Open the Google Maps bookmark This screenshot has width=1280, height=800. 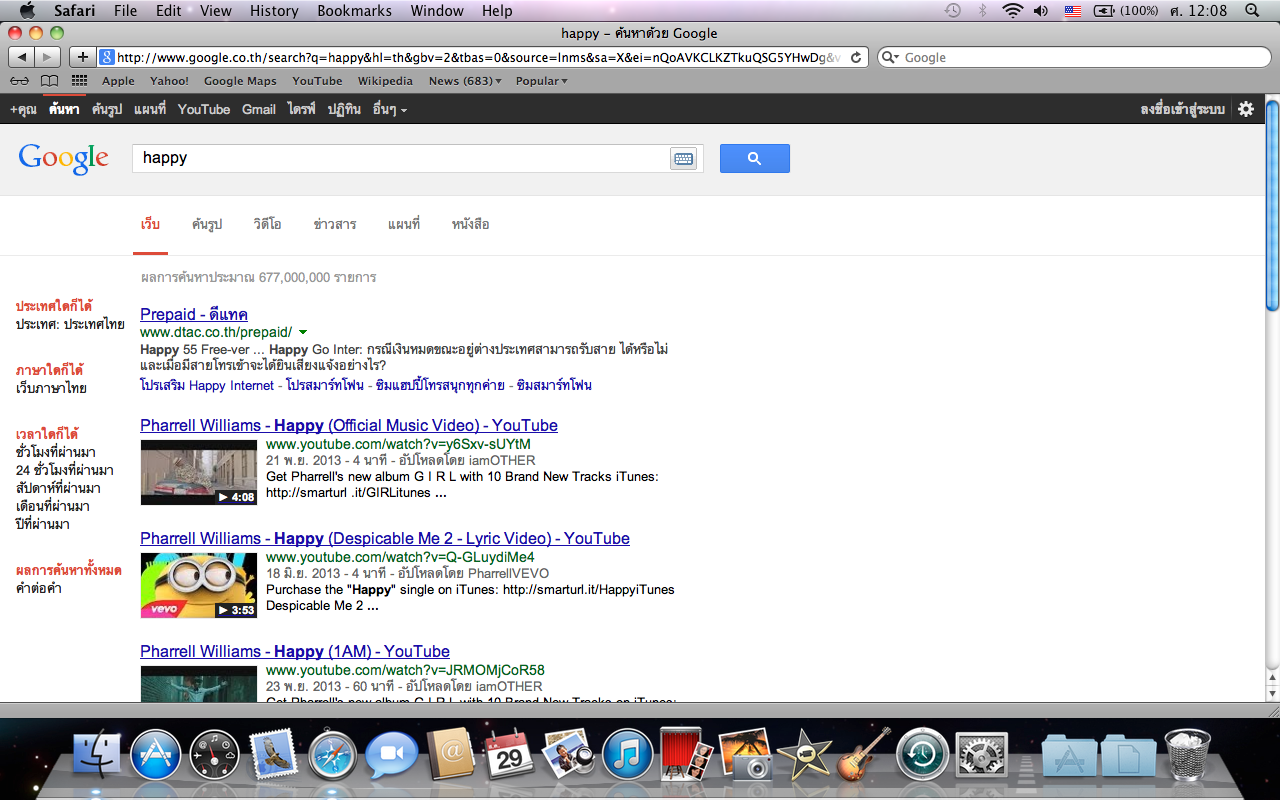240,81
